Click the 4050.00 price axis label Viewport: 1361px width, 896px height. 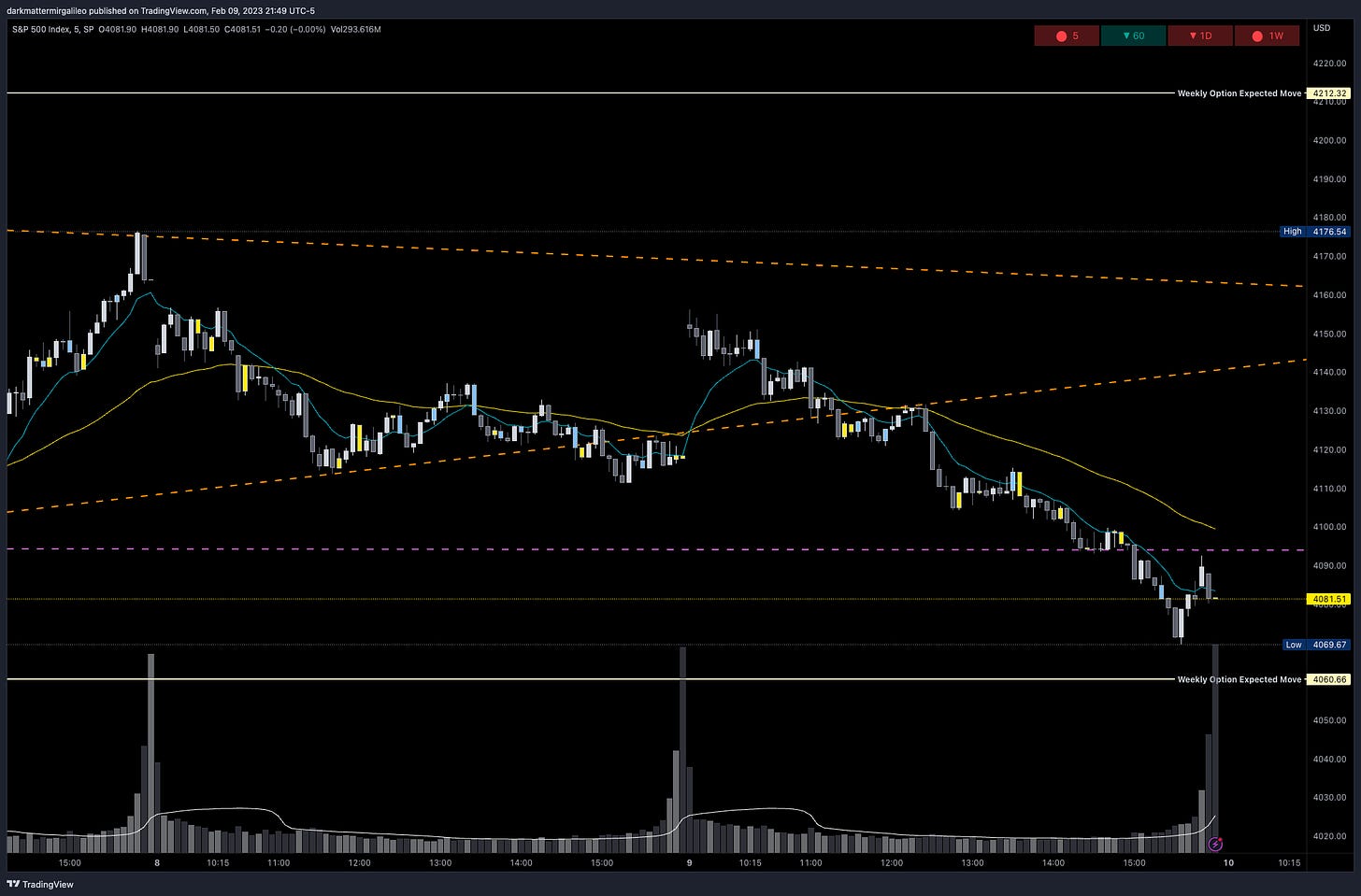(x=1329, y=720)
